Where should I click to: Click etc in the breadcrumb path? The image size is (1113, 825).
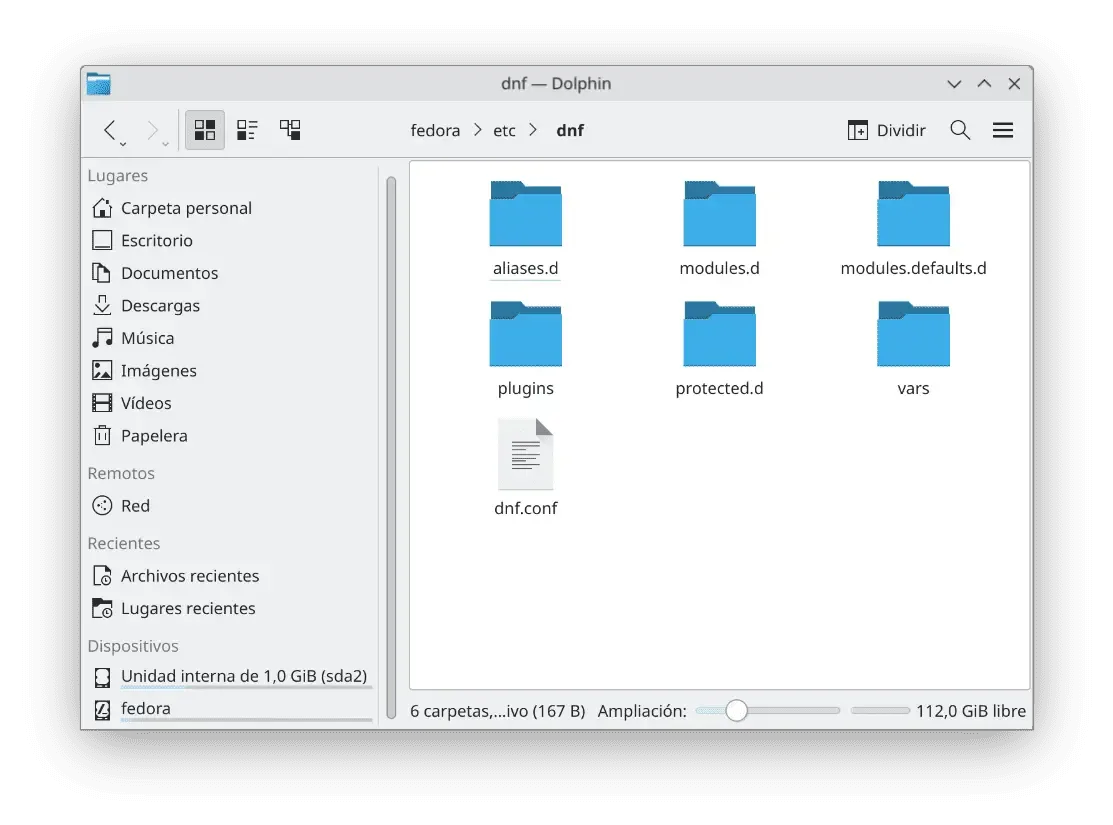click(504, 131)
